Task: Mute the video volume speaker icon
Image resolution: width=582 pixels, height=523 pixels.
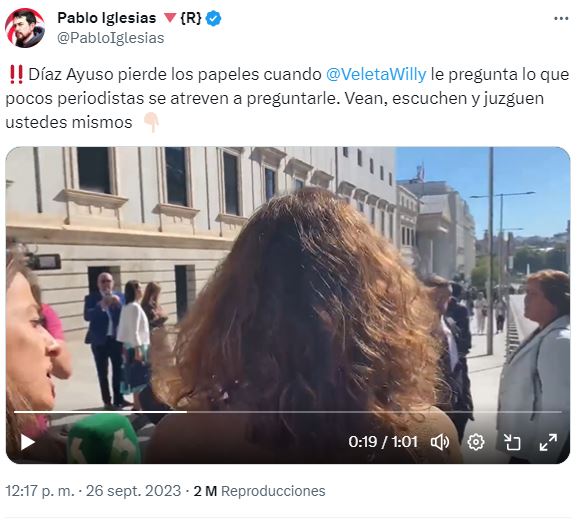Action: [440, 442]
